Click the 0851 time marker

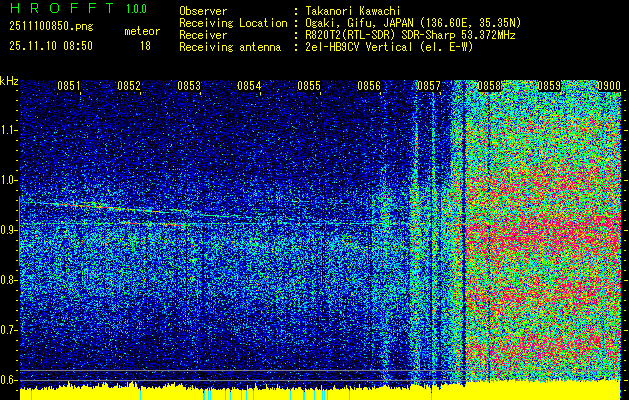[69, 86]
